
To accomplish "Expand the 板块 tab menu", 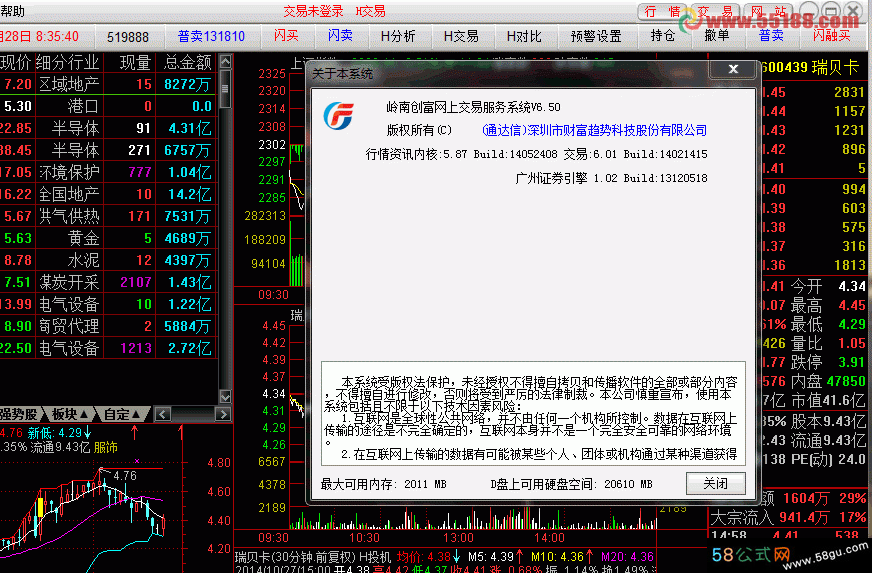I will (70, 414).
